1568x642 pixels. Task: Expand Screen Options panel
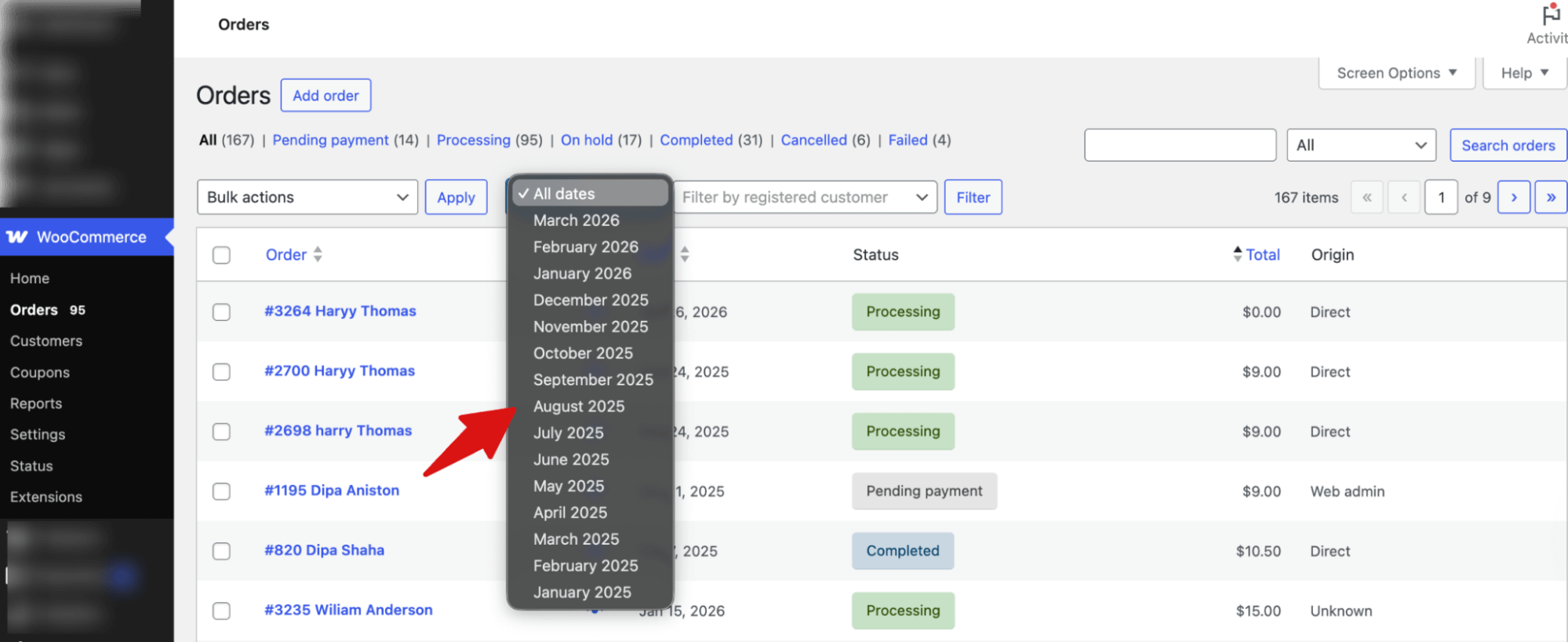click(x=1397, y=73)
